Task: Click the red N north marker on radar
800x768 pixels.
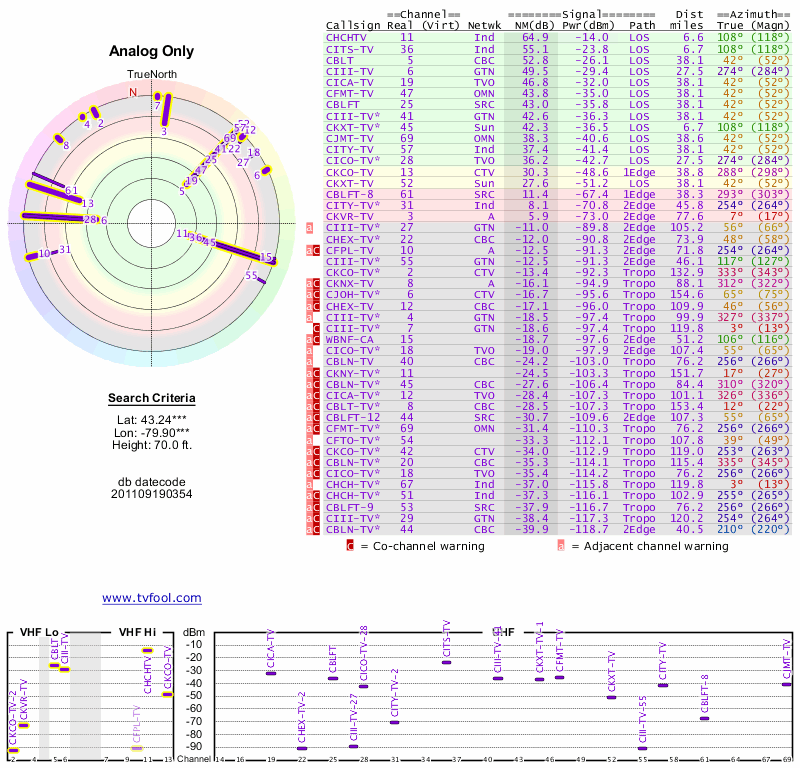Action: click(x=133, y=92)
